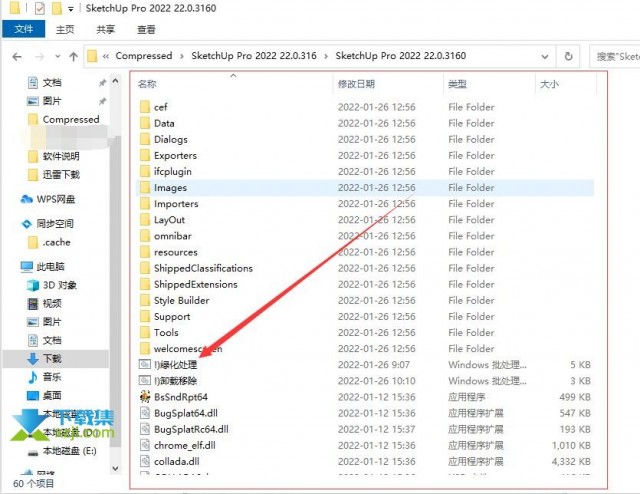Select the LayOut folder
The image size is (640, 494).
169,220
